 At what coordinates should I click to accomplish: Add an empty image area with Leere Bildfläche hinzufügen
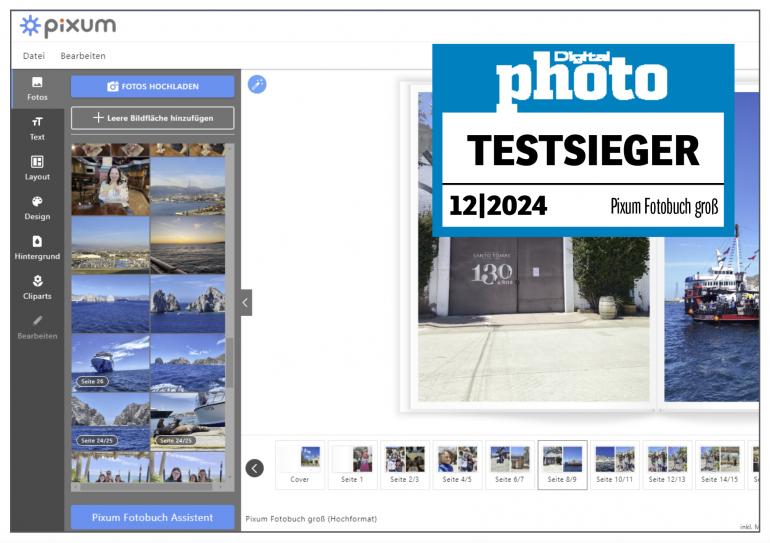pyautogui.click(x=153, y=118)
